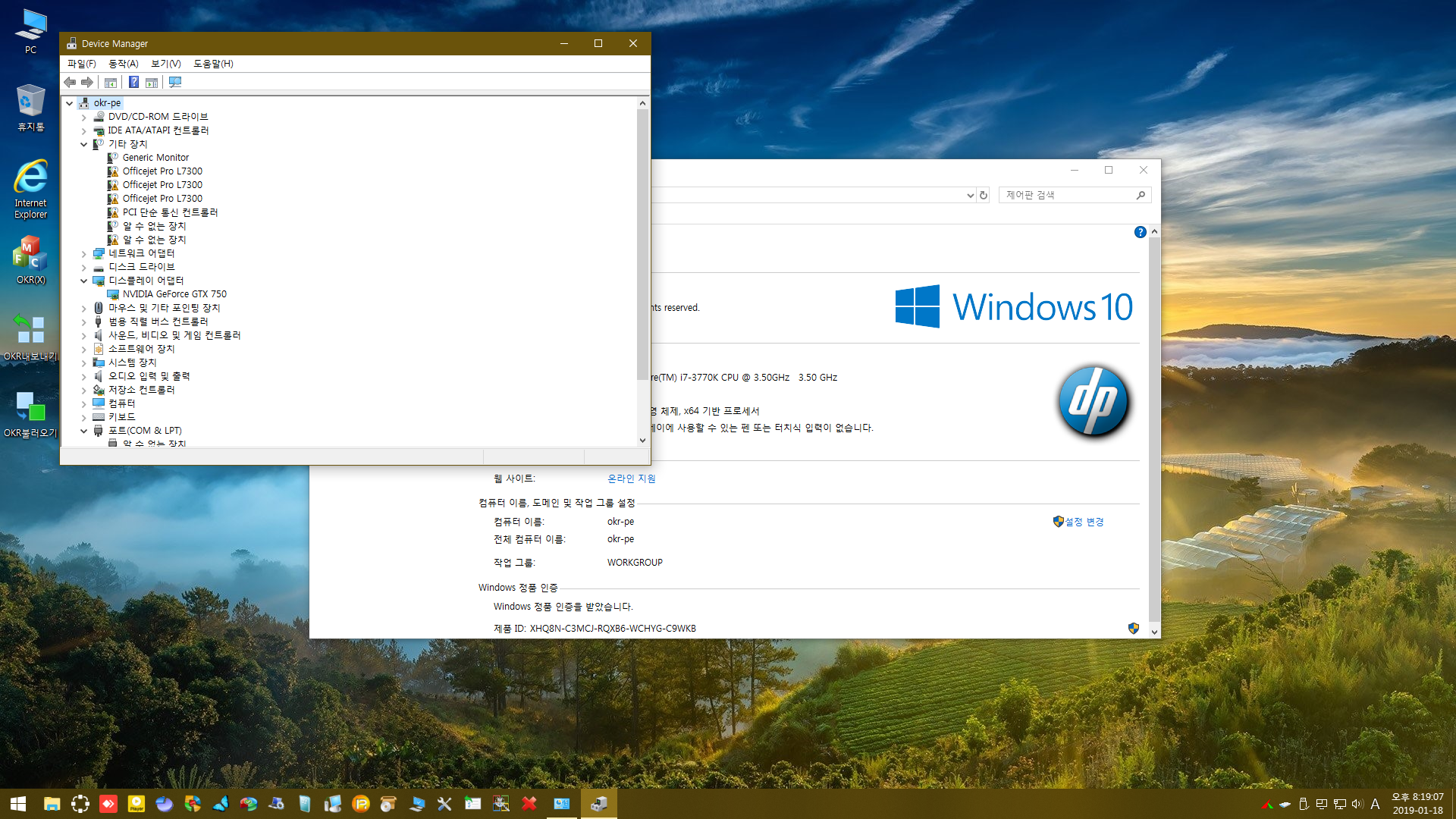Select the 키보드 row in device tree
This screenshot has width=1456, height=819.
121,417
